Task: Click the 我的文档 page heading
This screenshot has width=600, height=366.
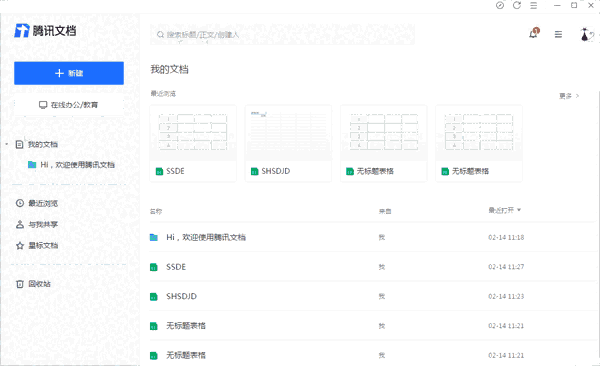Action: [x=170, y=69]
